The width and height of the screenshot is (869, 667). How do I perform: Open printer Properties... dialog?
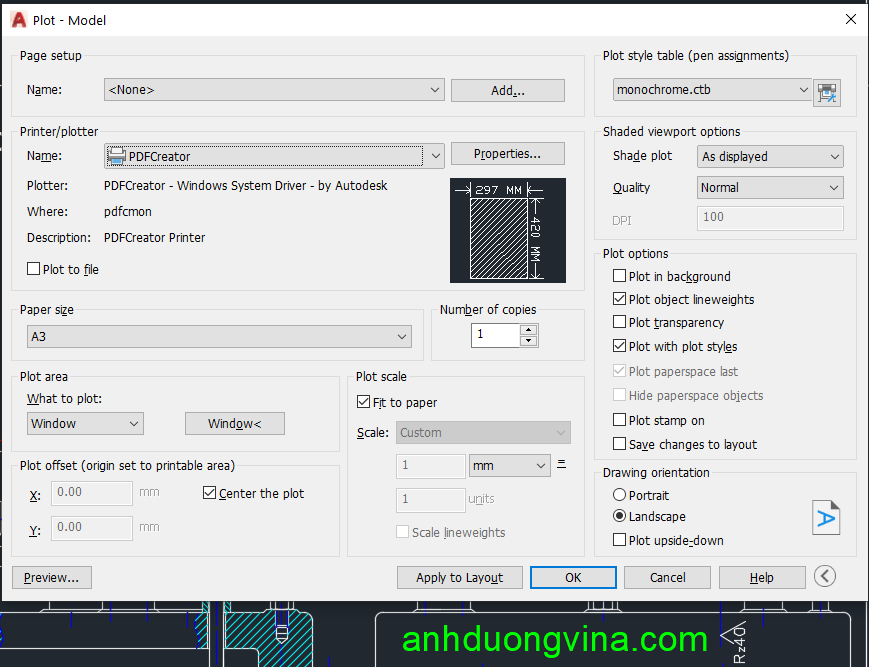[x=507, y=154]
